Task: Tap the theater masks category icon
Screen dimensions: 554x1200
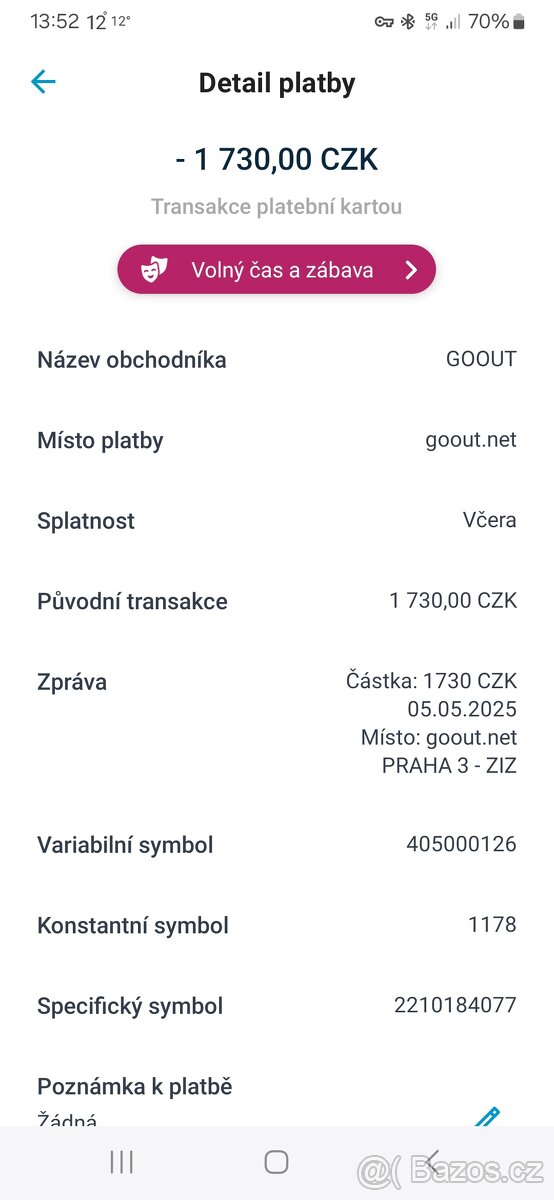Action: (152, 269)
